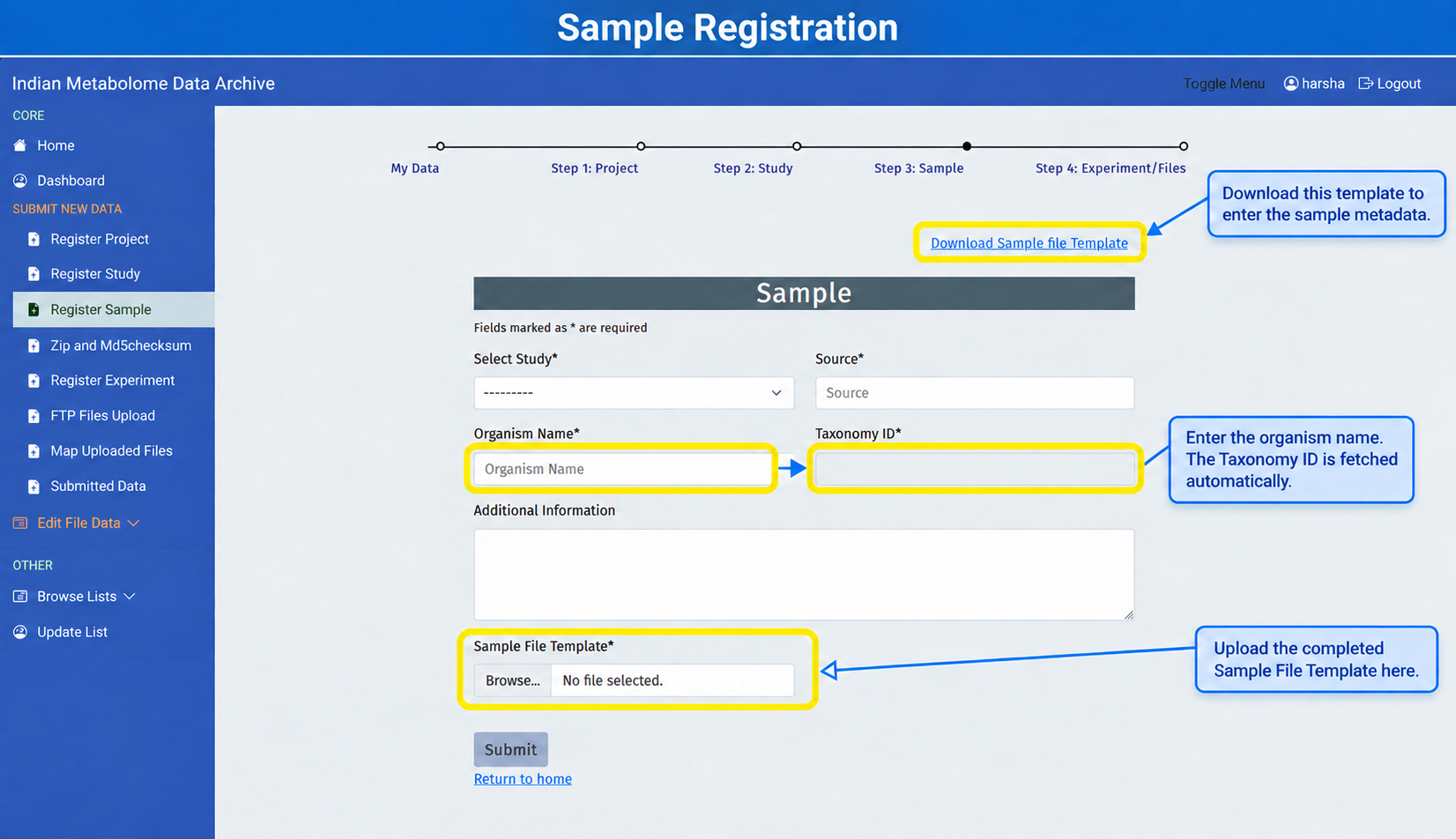Click the Logout arrow icon

click(x=1366, y=84)
